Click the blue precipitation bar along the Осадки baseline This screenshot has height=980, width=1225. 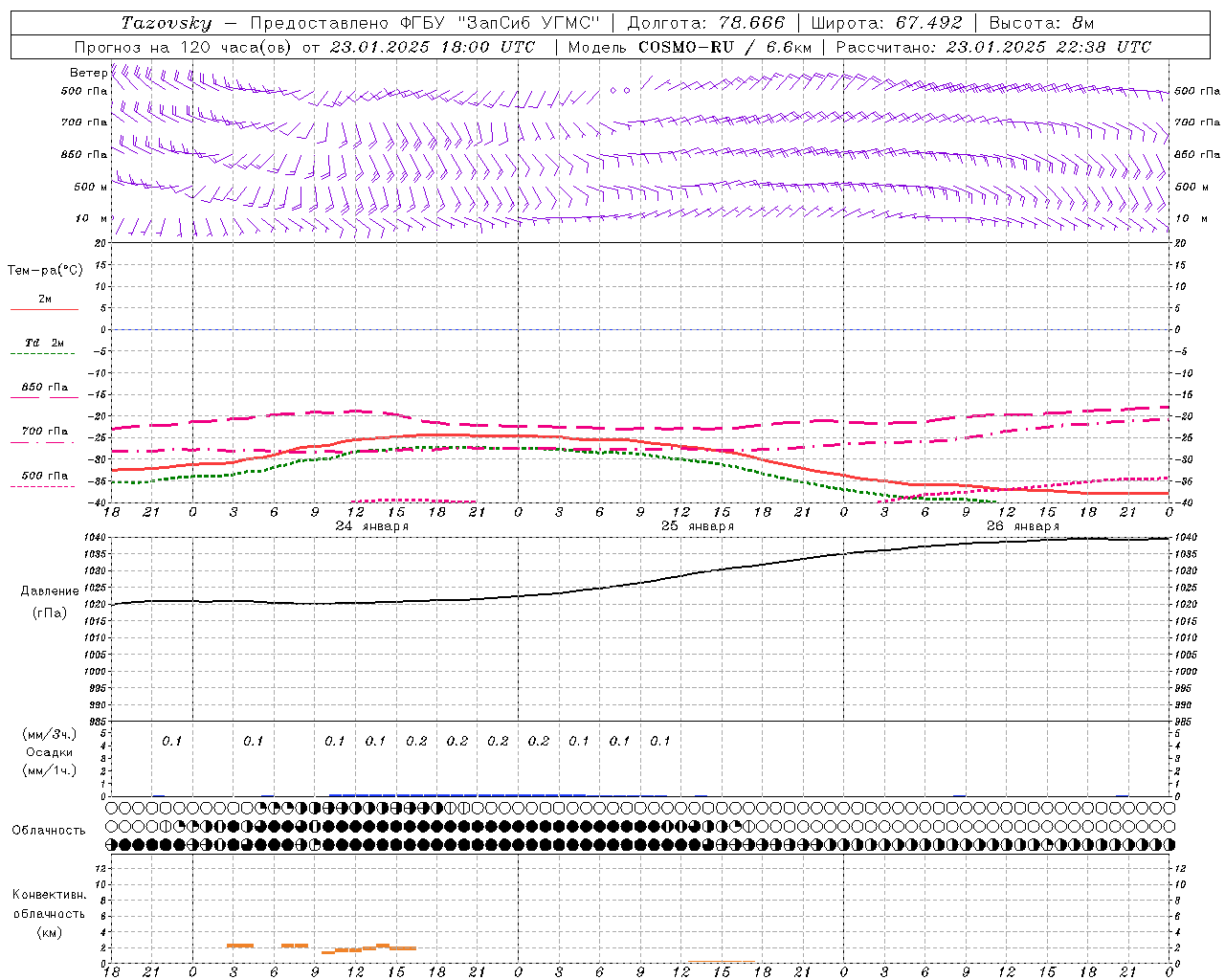click(x=457, y=794)
